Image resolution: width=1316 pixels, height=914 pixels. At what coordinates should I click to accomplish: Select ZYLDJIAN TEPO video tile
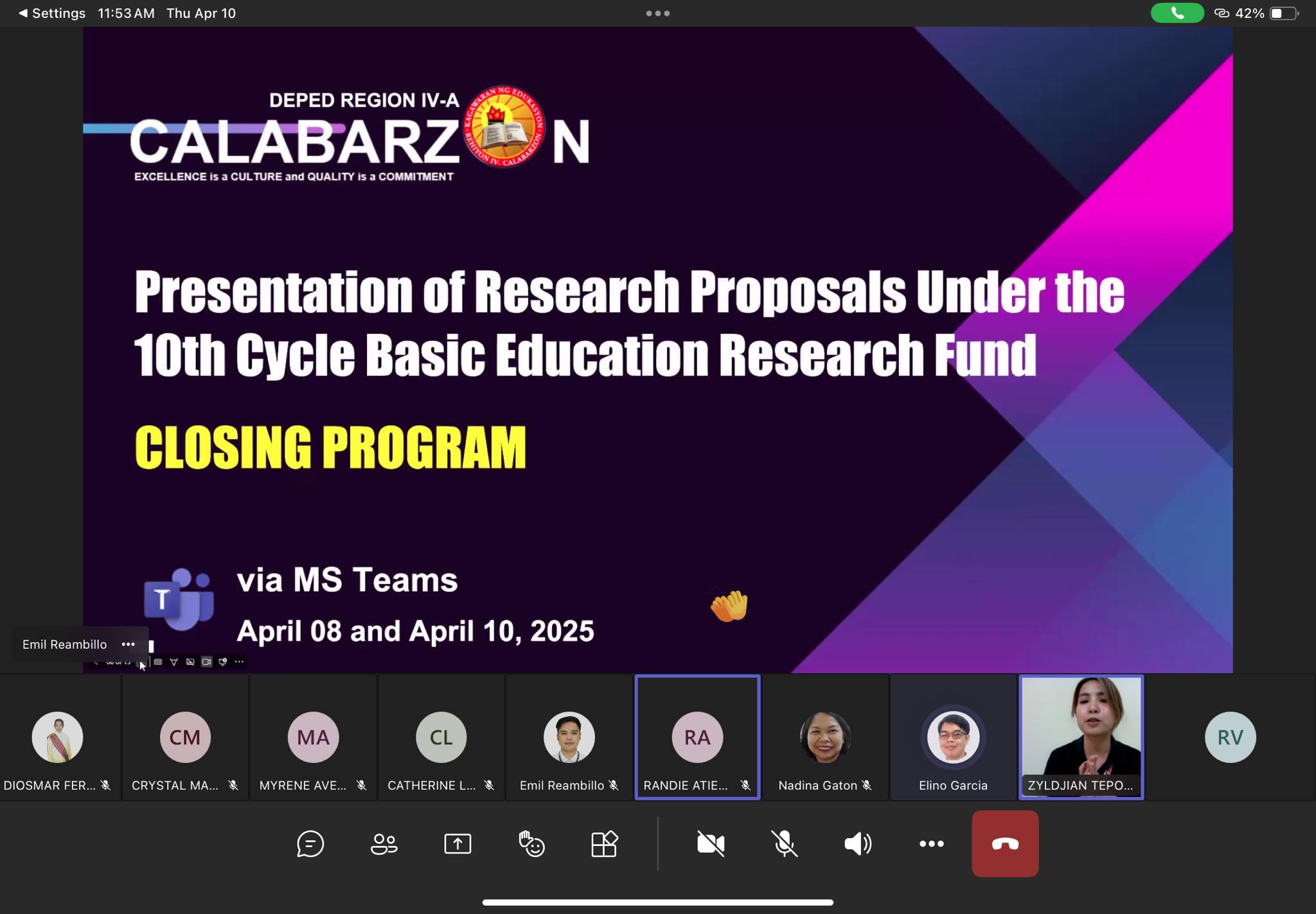[x=1081, y=737]
